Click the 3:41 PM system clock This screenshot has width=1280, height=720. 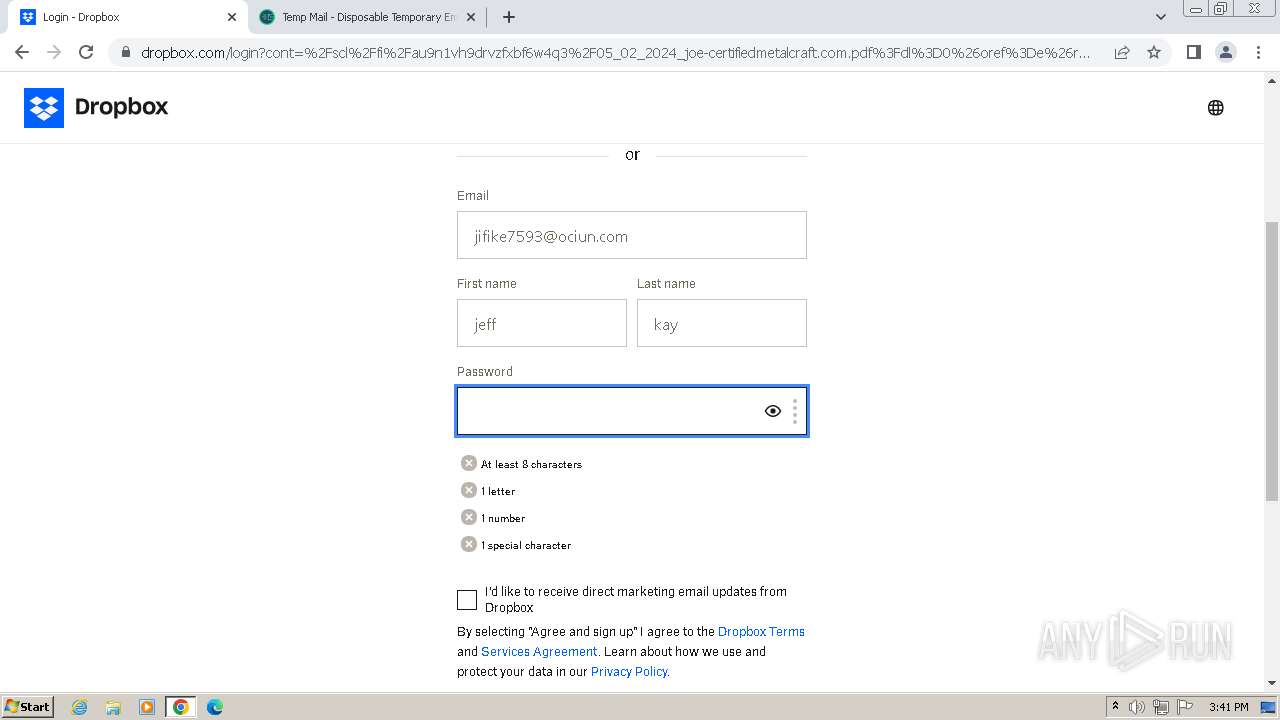pos(1229,707)
